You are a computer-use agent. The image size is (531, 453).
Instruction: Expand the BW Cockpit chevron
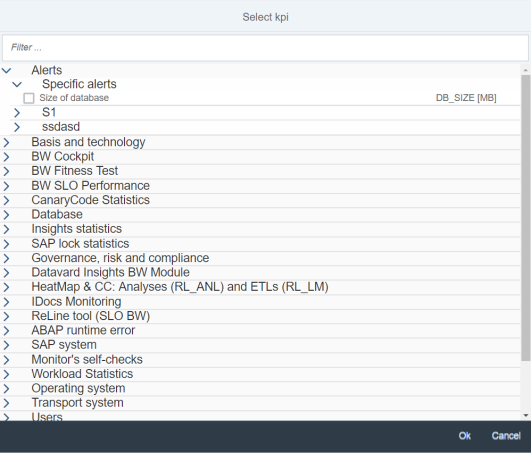click(x=6, y=157)
